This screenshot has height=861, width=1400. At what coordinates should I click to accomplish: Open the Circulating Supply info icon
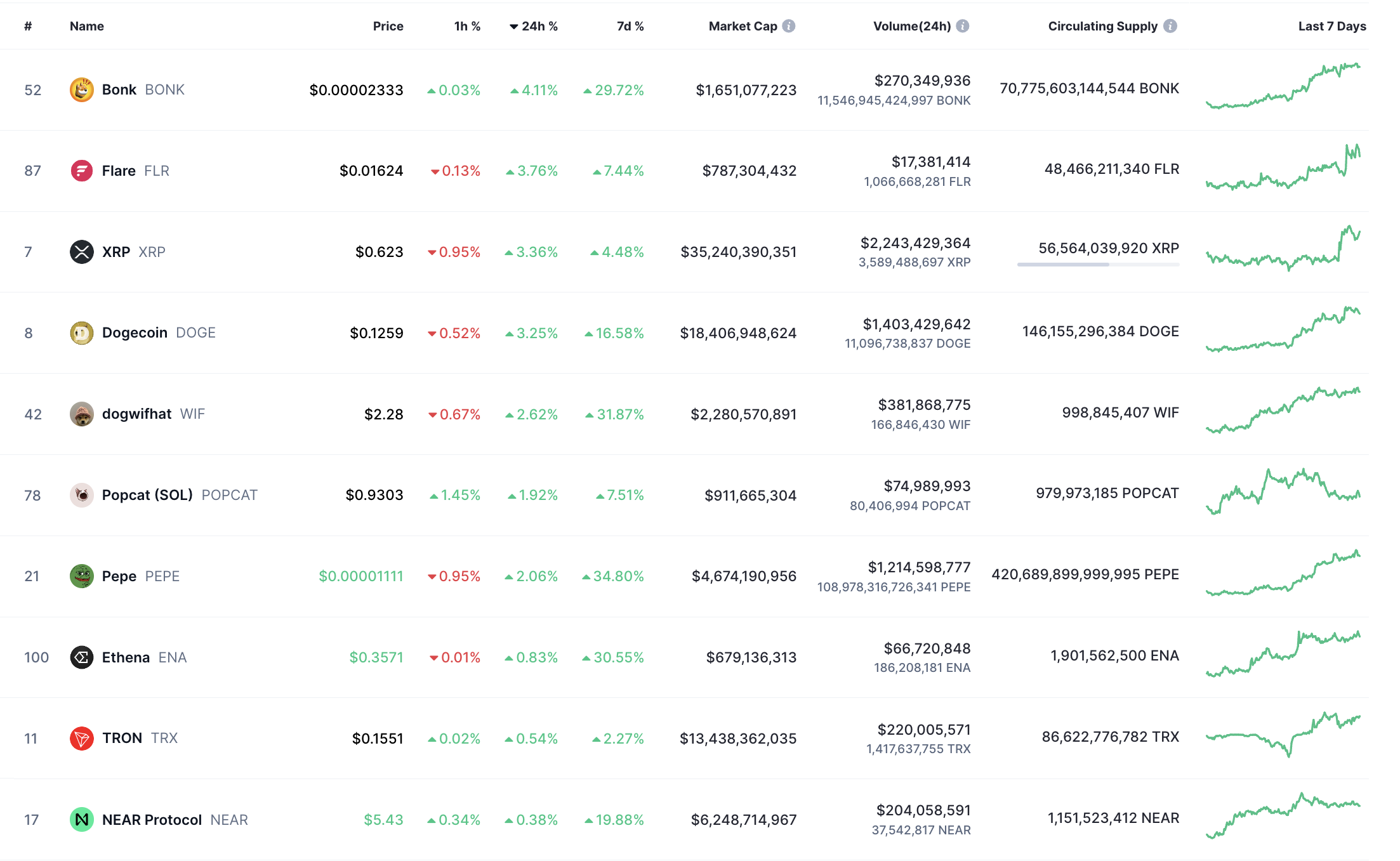pyautogui.click(x=1170, y=26)
